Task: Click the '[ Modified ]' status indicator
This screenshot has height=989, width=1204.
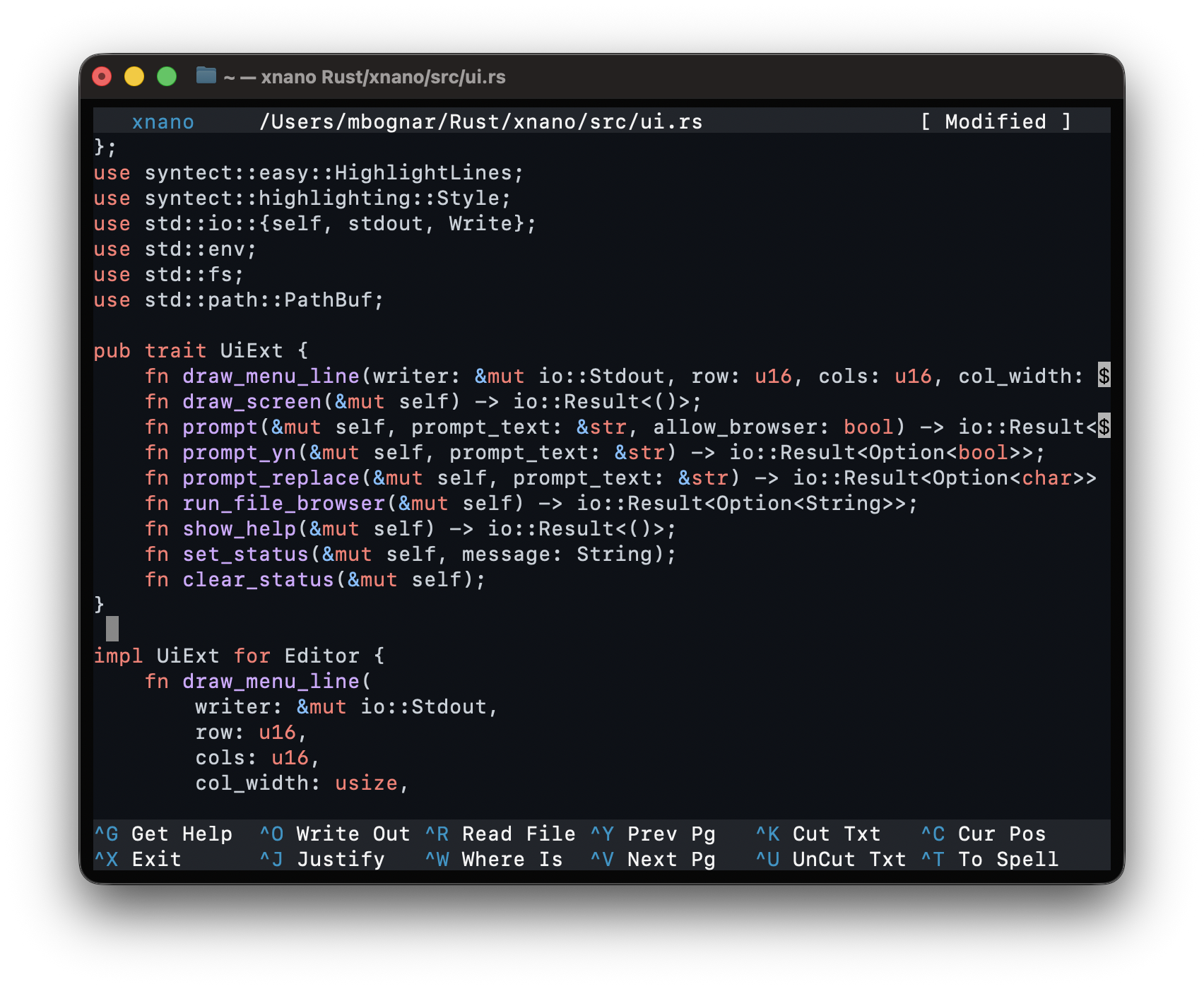Action: pyautogui.click(x=996, y=122)
